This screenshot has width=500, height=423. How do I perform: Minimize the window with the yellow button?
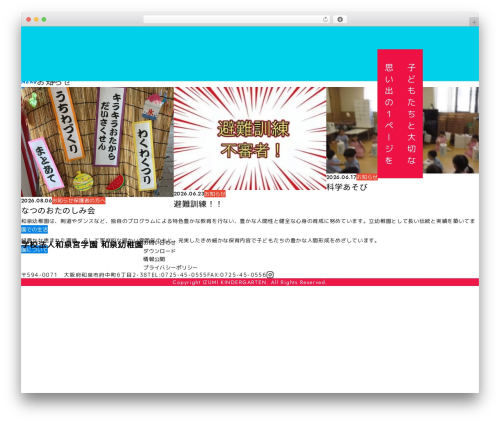click(x=36, y=19)
